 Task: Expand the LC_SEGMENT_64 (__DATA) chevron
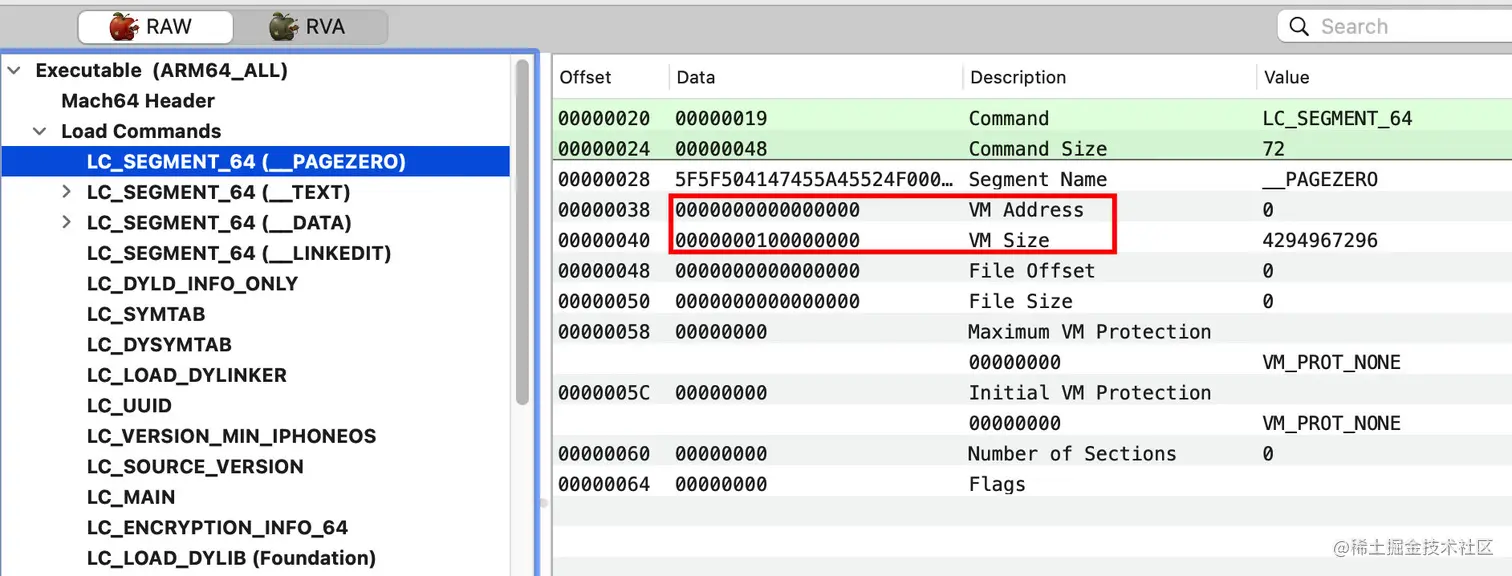click(66, 223)
